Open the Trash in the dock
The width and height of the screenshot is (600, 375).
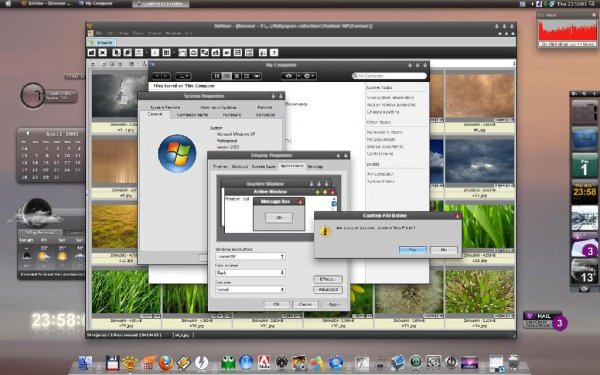(514, 362)
